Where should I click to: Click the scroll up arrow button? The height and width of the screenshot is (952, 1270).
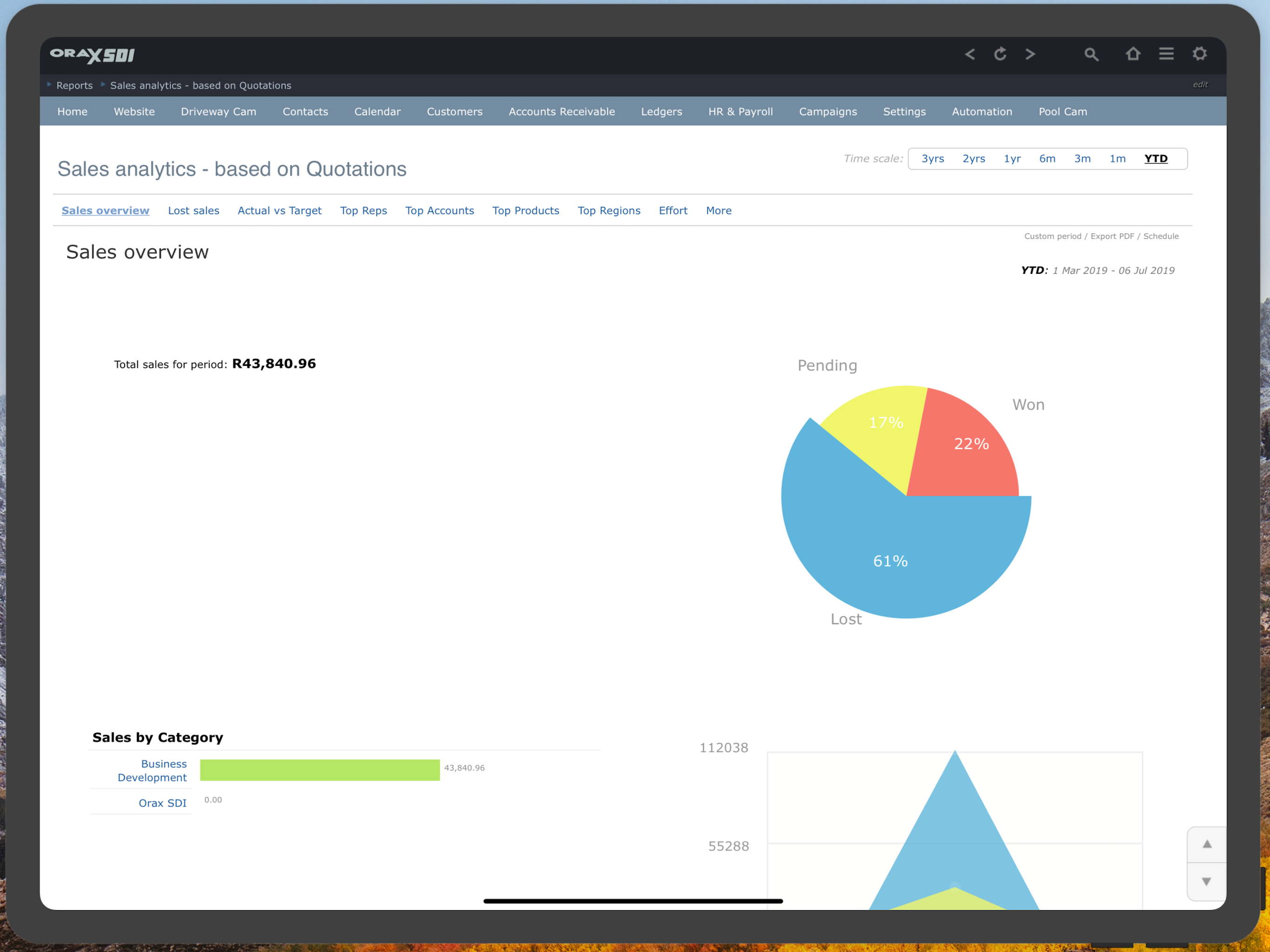(1207, 845)
